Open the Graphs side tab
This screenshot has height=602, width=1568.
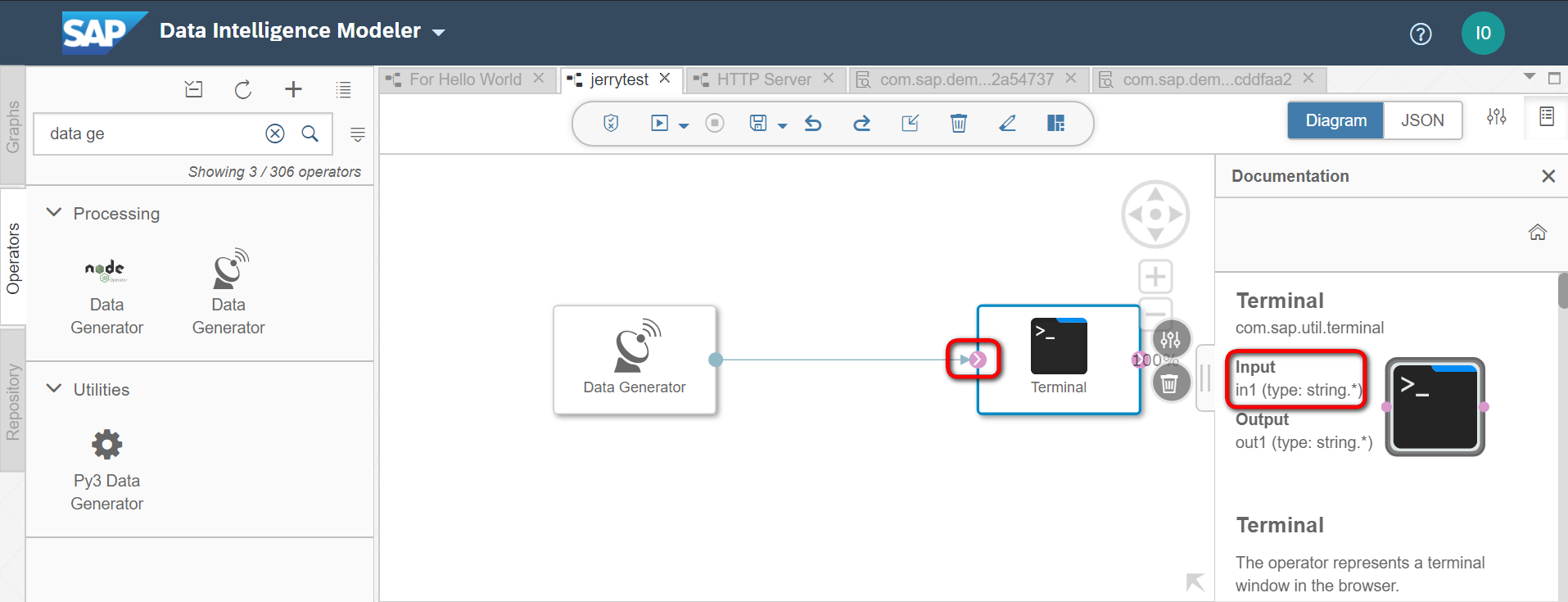12,127
